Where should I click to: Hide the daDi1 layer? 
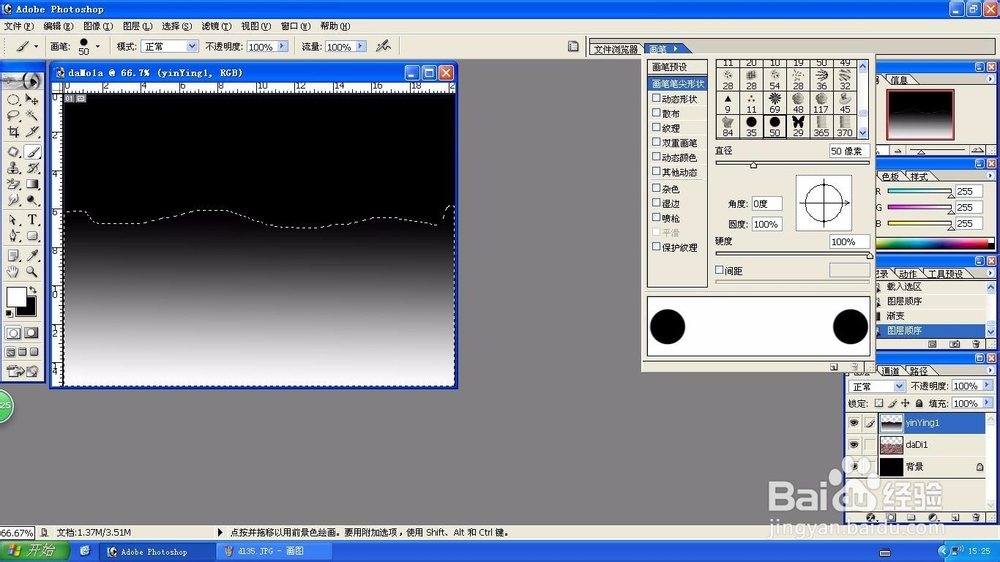pos(854,444)
